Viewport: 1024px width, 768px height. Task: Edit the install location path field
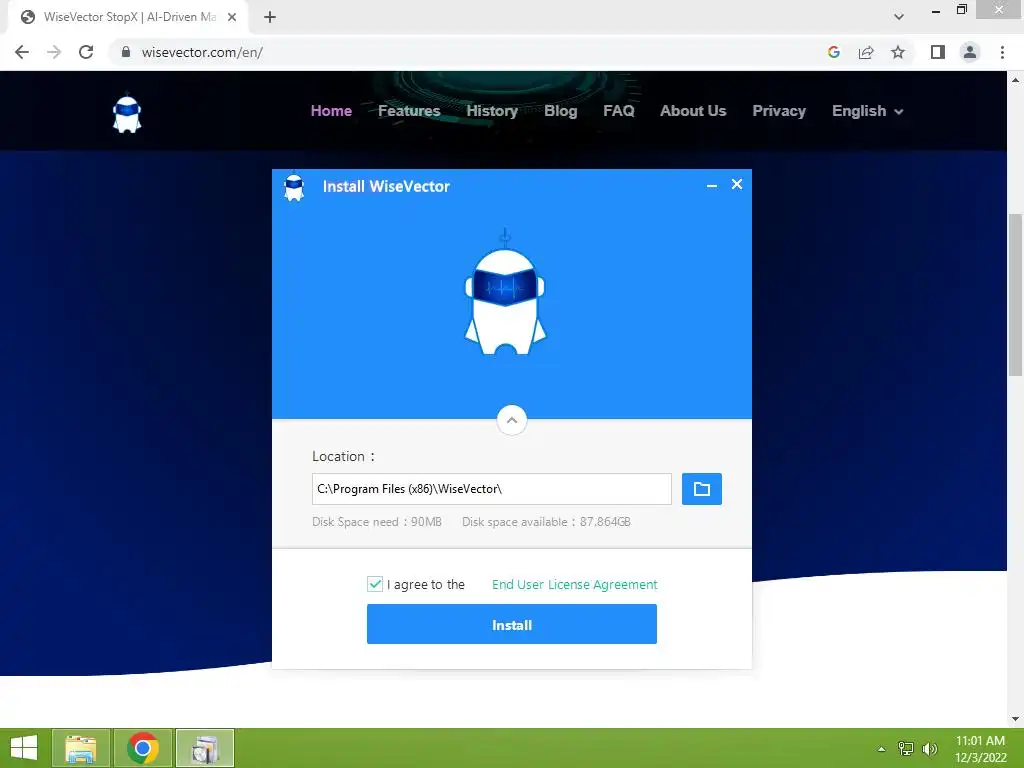(x=491, y=488)
